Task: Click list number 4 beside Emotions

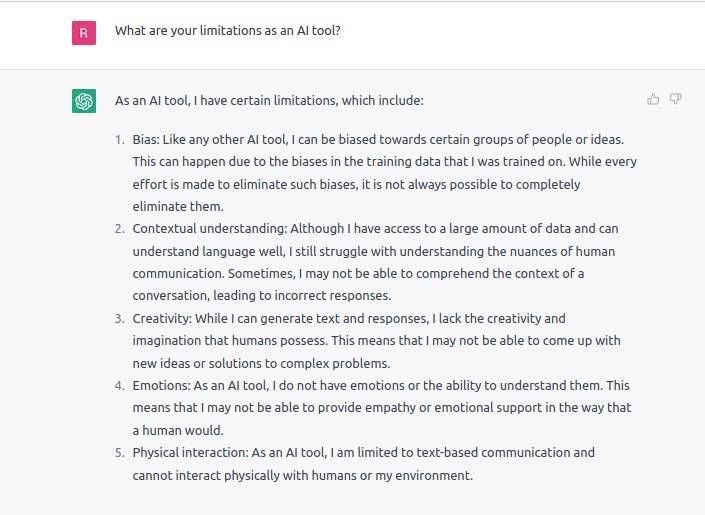Action: pyautogui.click(x=120, y=386)
